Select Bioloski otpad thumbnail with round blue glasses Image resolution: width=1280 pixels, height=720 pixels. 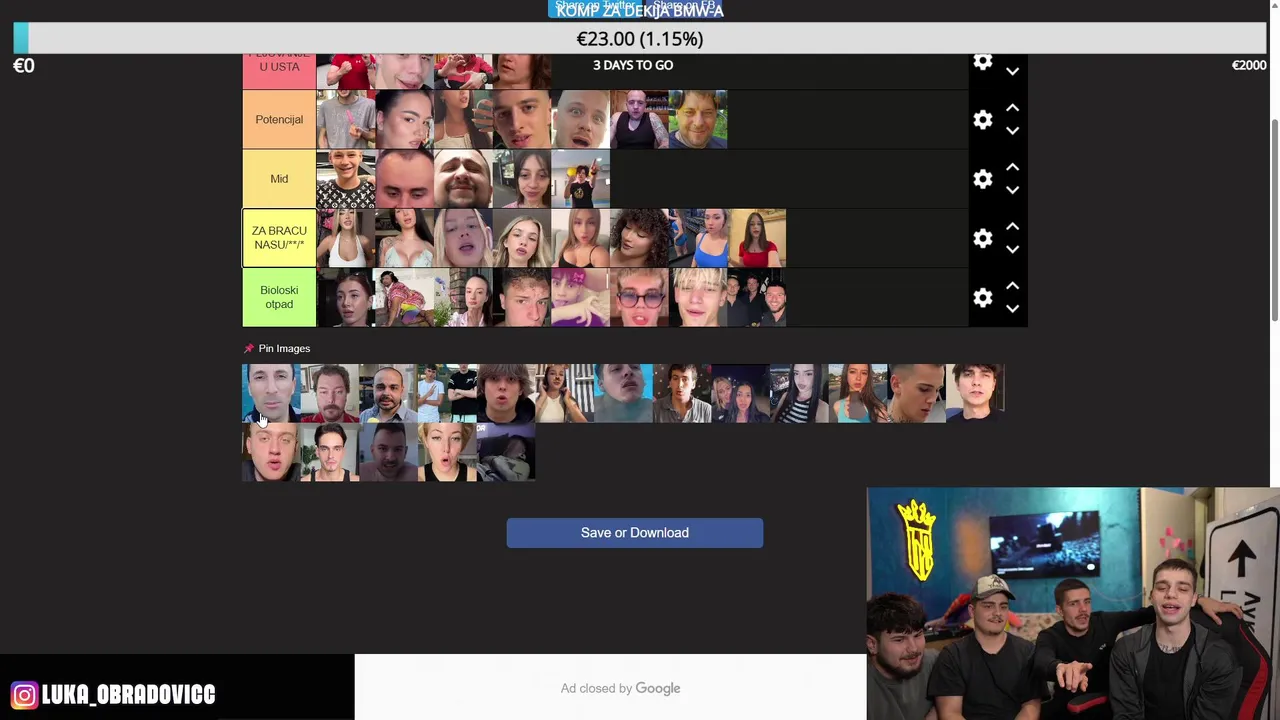pos(638,297)
